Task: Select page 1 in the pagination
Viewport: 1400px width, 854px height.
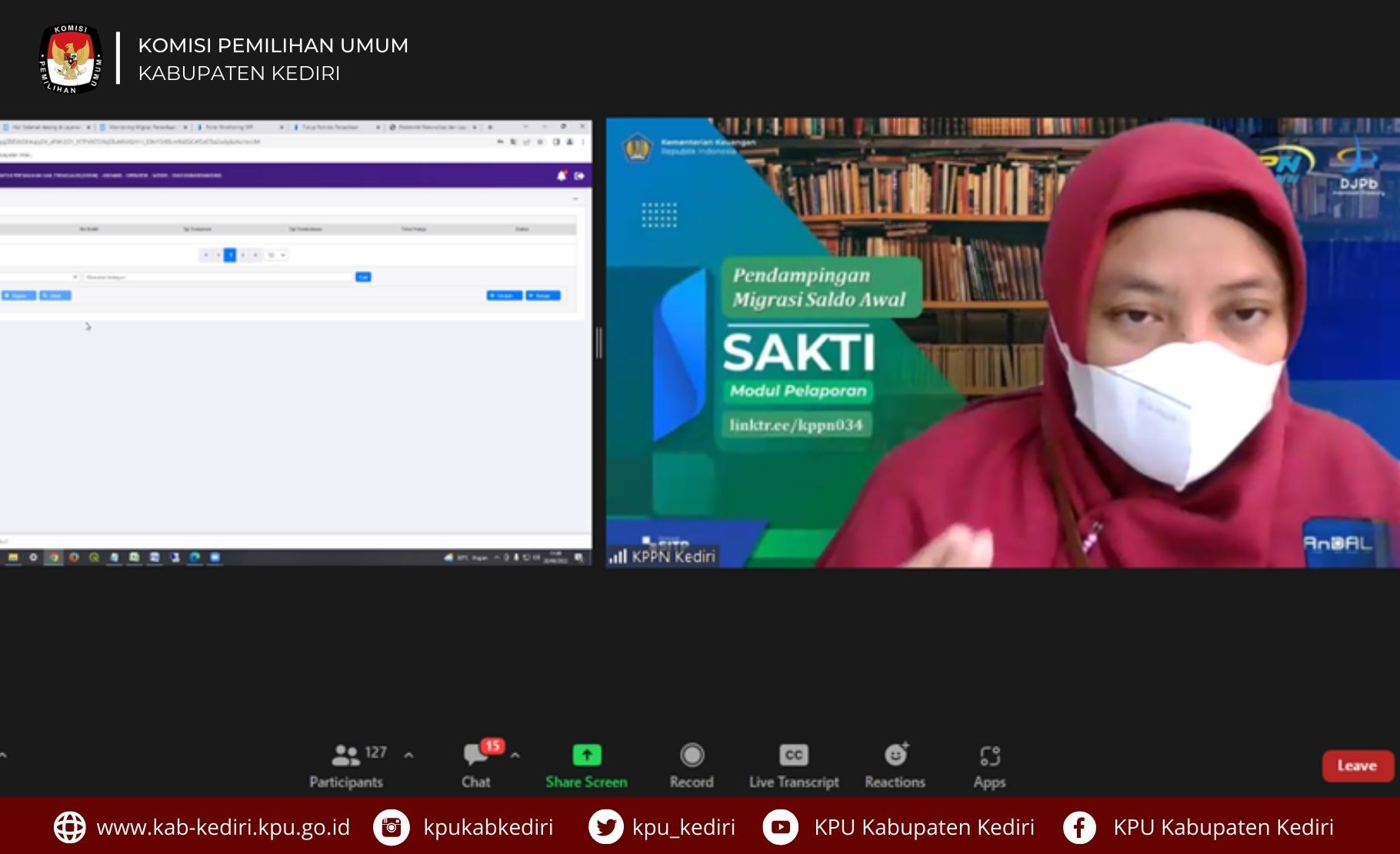Action: click(x=229, y=255)
